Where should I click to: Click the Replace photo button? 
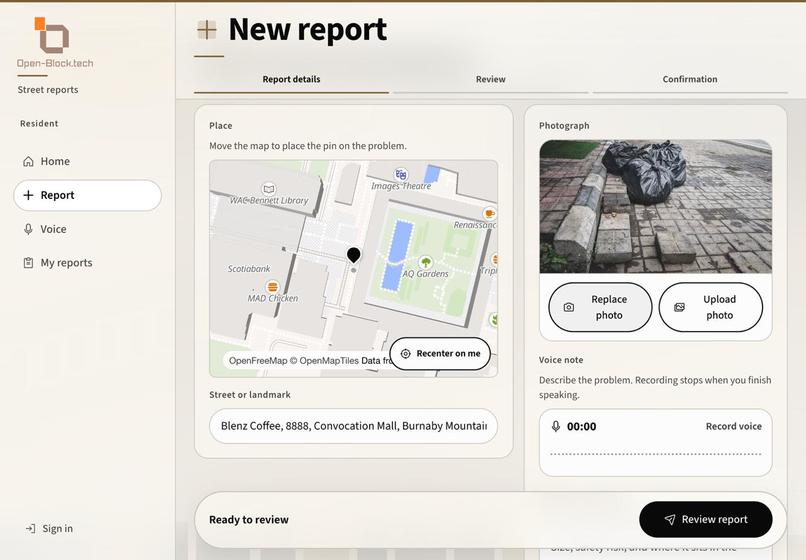coord(600,307)
